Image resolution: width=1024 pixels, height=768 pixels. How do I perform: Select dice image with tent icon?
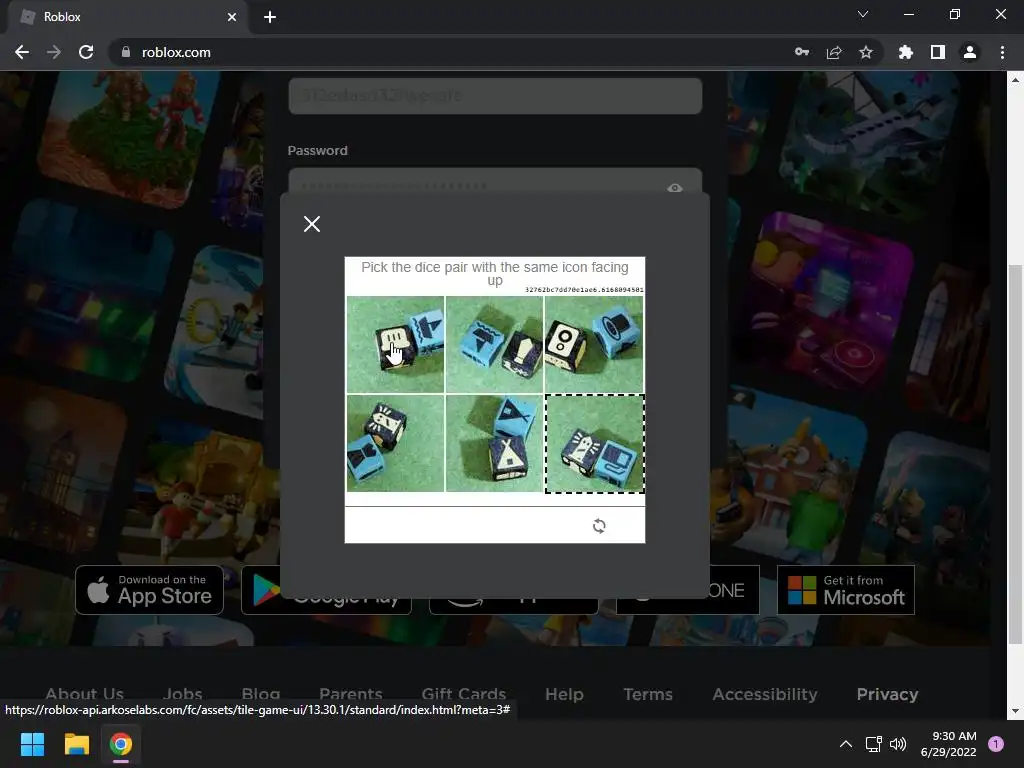point(494,443)
